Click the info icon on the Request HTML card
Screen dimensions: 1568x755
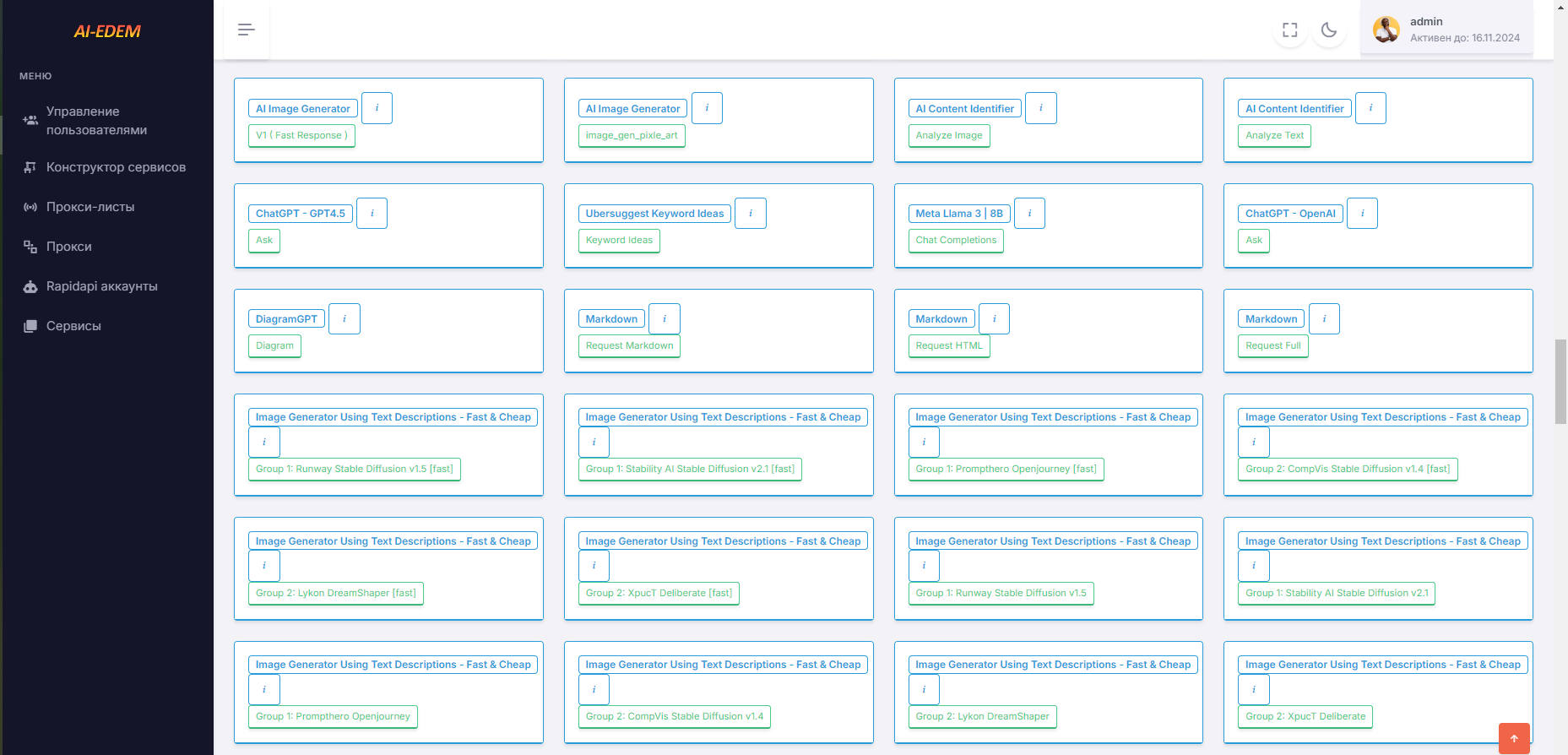click(x=995, y=318)
